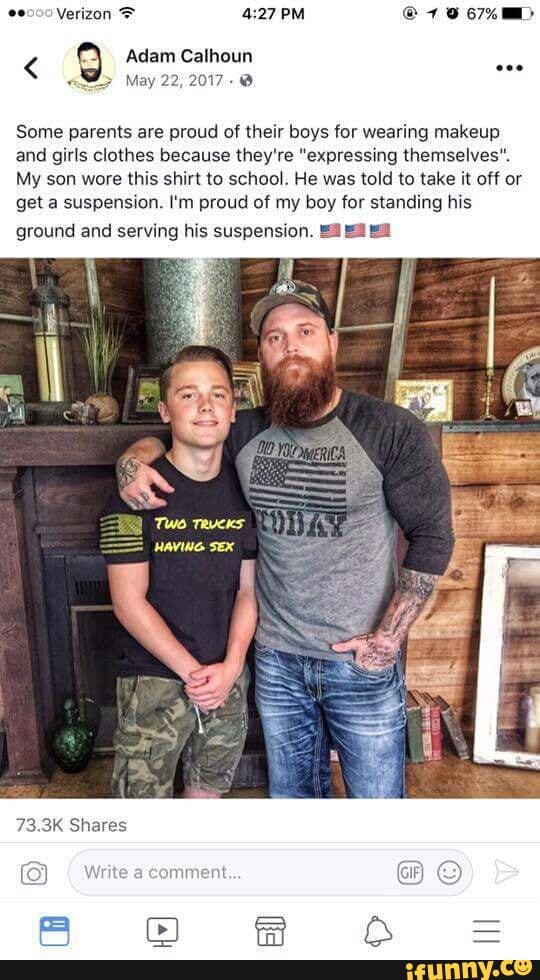Screen dimensions: 540x980
Task: Switch to the Watch video tab
Action: 162,931
